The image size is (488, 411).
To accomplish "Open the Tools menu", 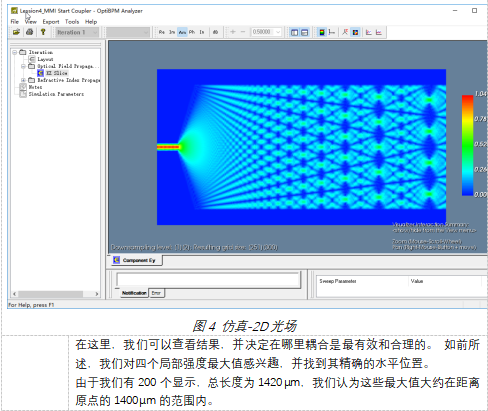I will point(72,22).
